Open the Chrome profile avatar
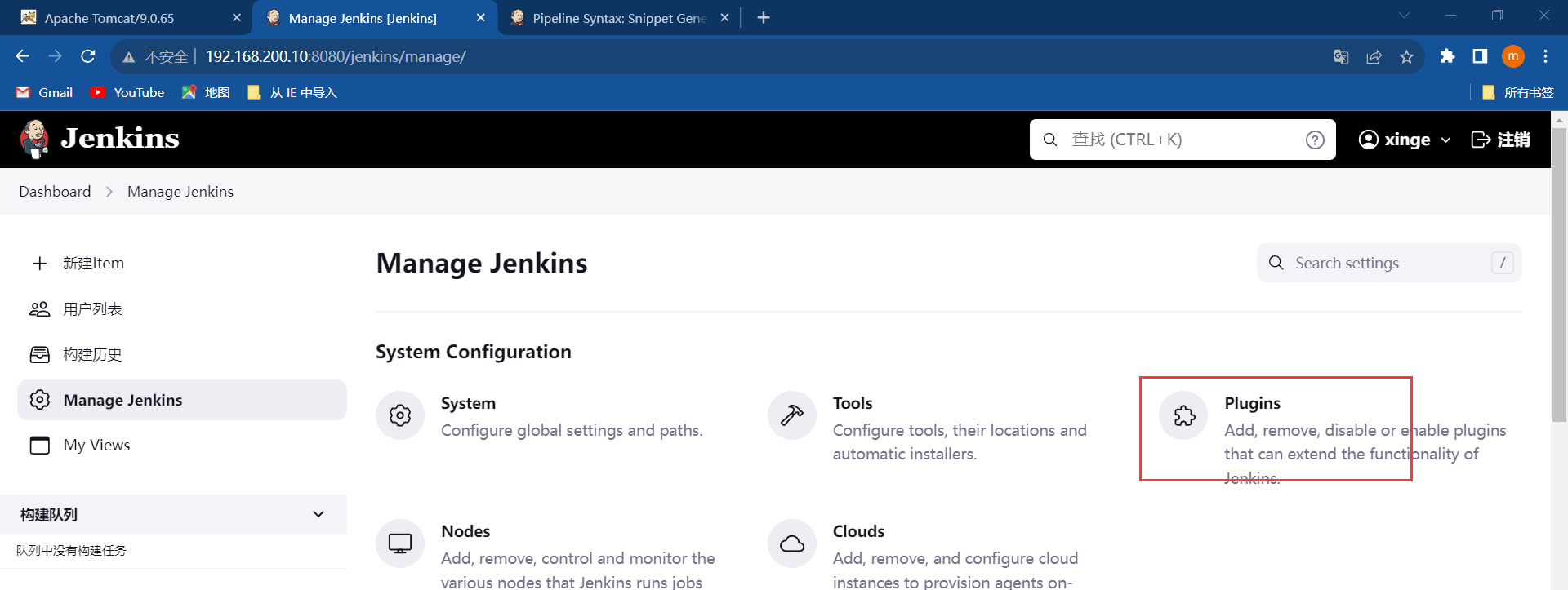The width and height of the screenshot is (1568, 590). 1513,56
